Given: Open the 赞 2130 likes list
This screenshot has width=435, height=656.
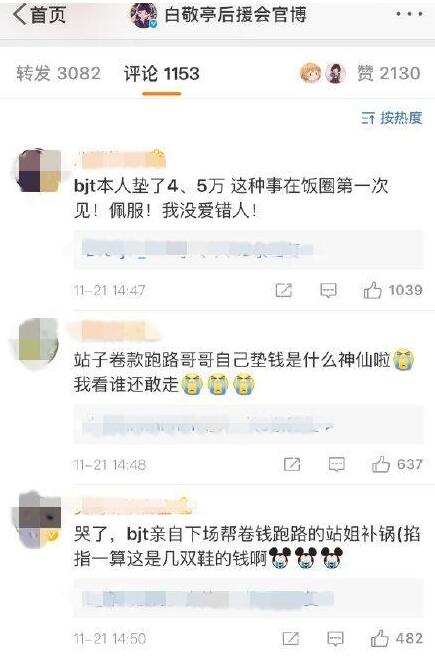Looking at the screenshot, I should [x=389, y=74].
